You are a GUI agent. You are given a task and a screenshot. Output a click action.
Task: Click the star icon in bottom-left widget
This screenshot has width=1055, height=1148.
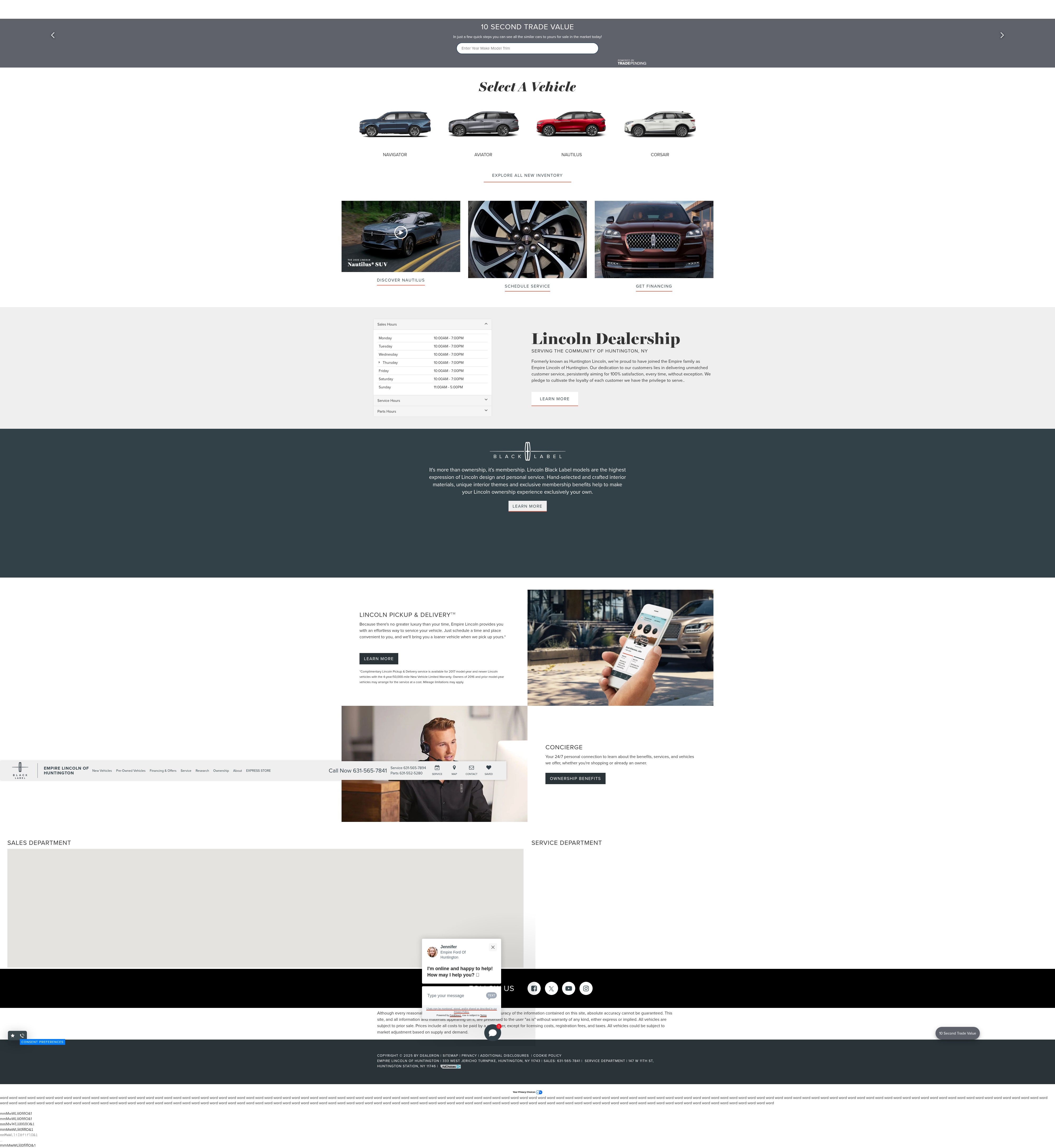(13, 1036)
